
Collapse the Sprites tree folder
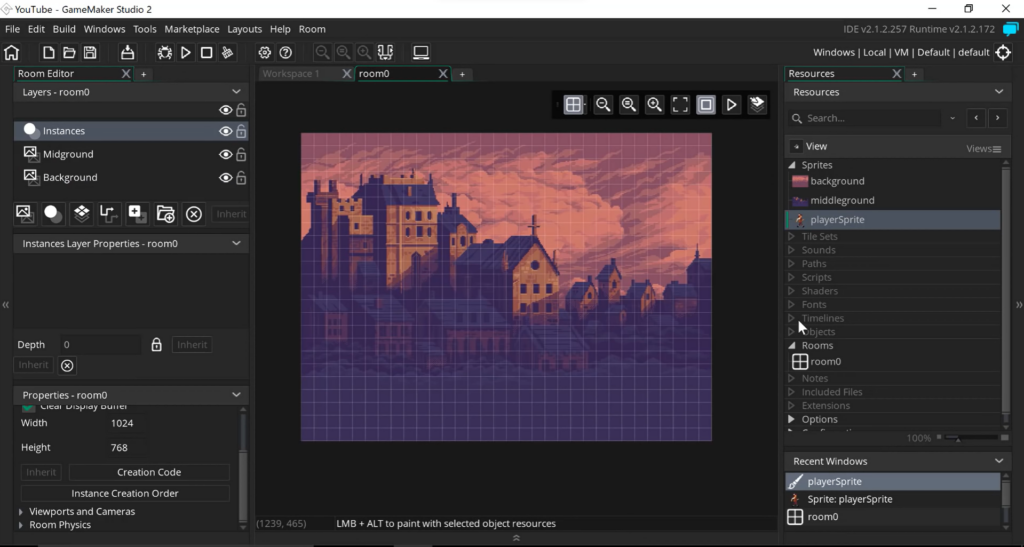click(792, 165)
